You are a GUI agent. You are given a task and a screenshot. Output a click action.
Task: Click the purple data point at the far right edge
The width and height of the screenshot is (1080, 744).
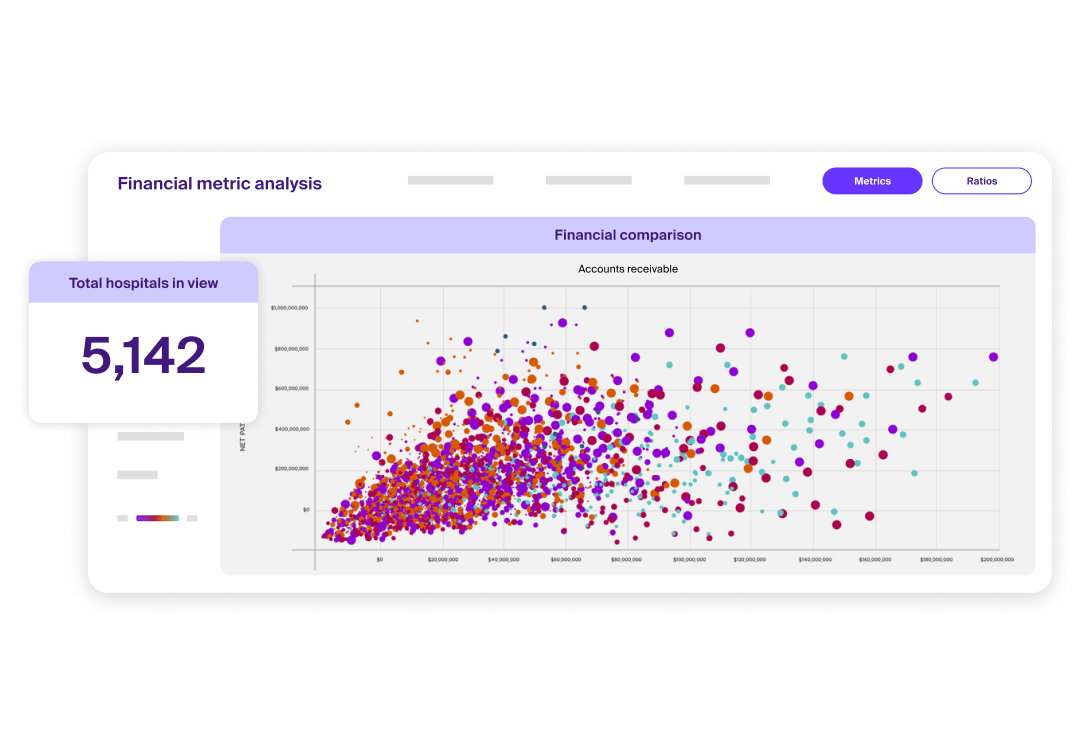tap(993, 357)
